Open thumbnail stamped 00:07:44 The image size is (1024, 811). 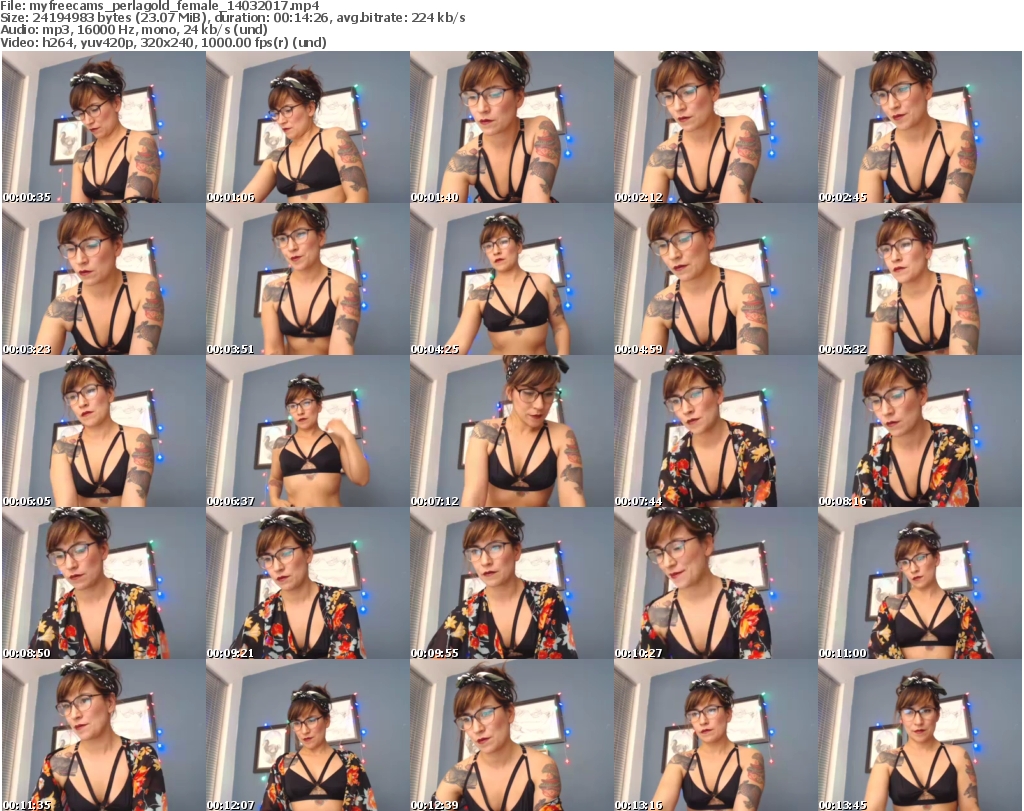tap(716, 431)
